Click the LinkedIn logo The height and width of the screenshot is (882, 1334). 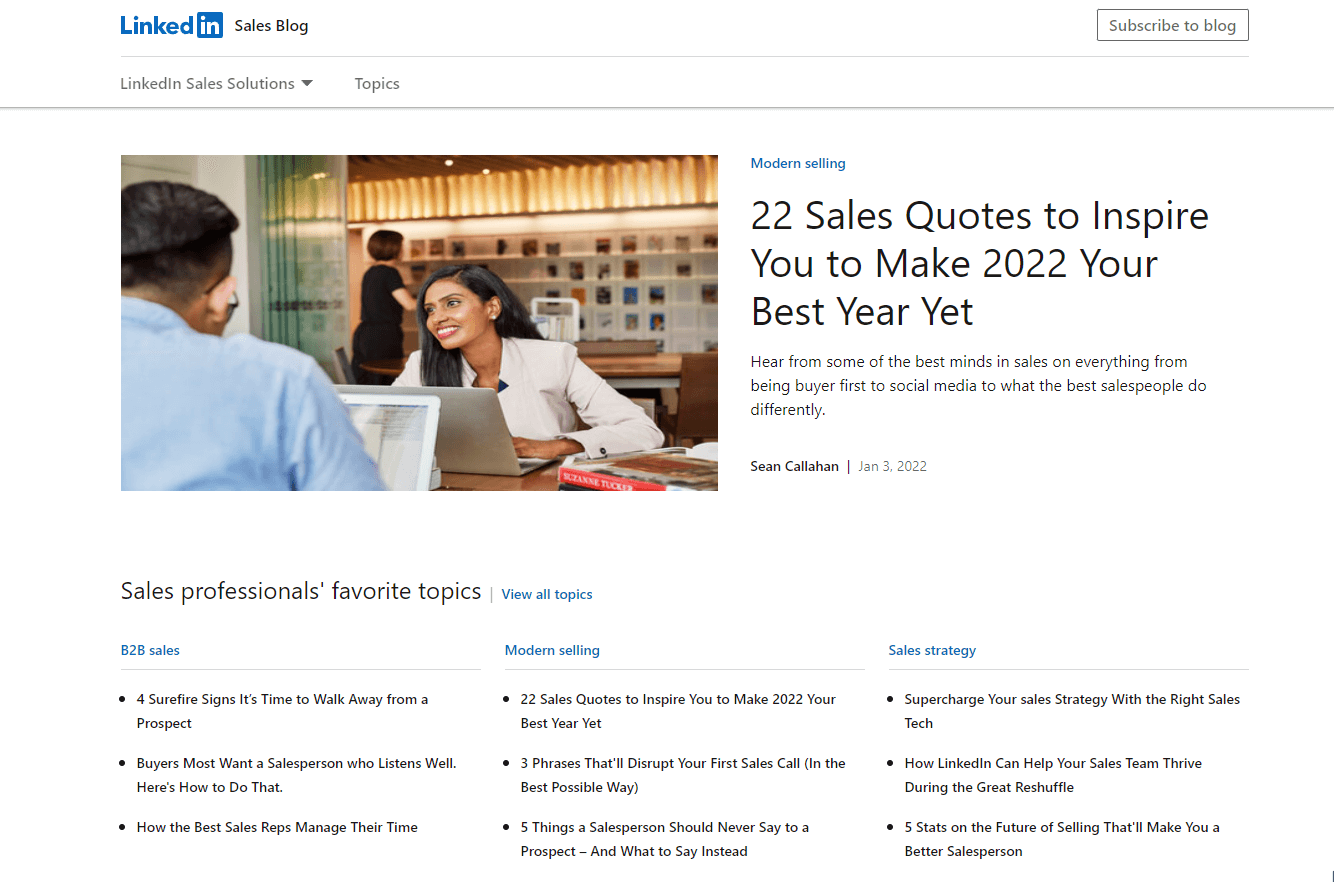171,24
